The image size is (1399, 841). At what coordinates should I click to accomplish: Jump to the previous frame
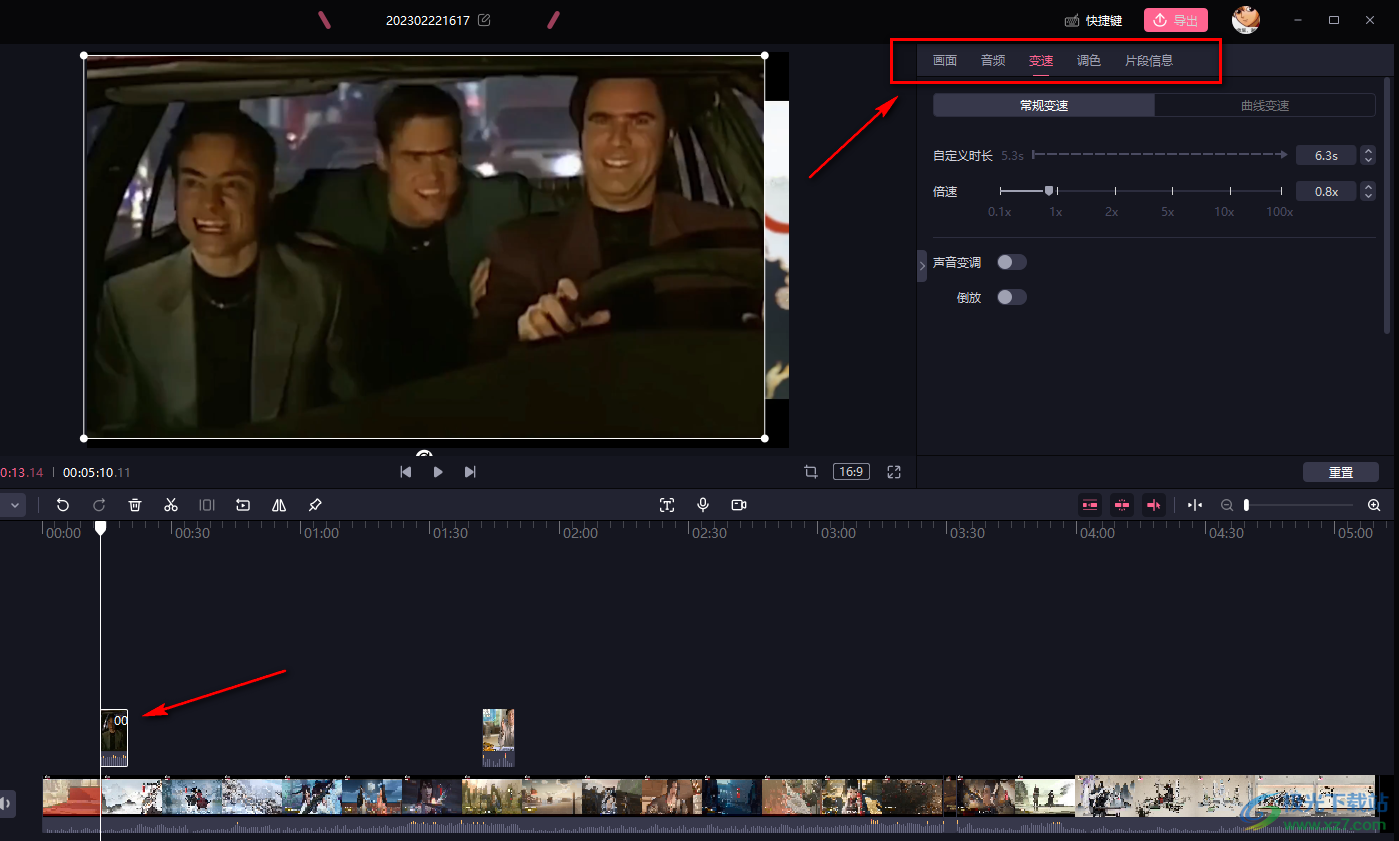pyautogui.click(x=405, y=472)
